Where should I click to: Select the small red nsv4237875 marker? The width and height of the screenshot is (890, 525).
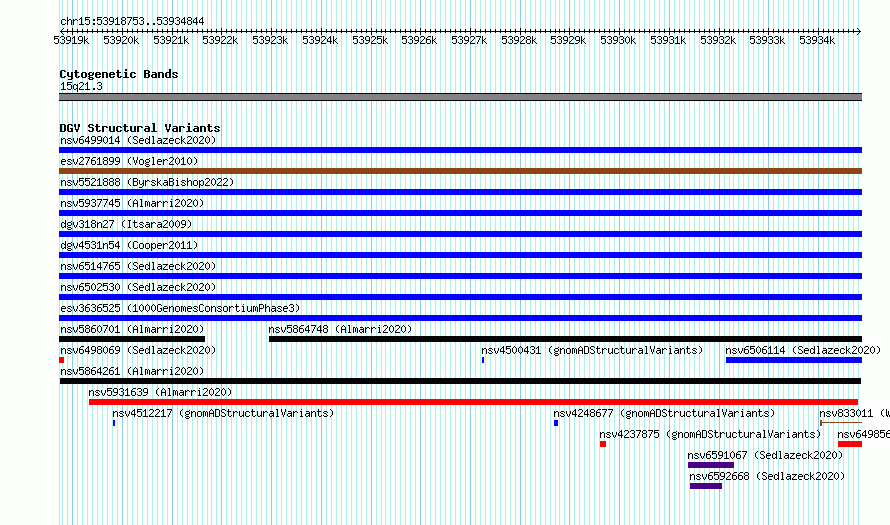[603, 444]
